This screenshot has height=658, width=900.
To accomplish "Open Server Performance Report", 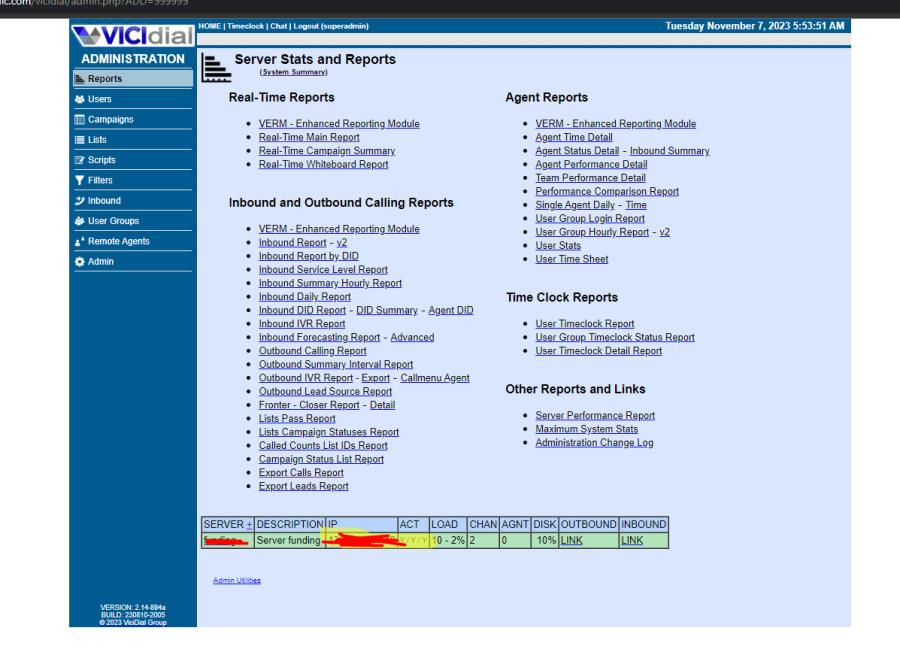I will [595, 416].
